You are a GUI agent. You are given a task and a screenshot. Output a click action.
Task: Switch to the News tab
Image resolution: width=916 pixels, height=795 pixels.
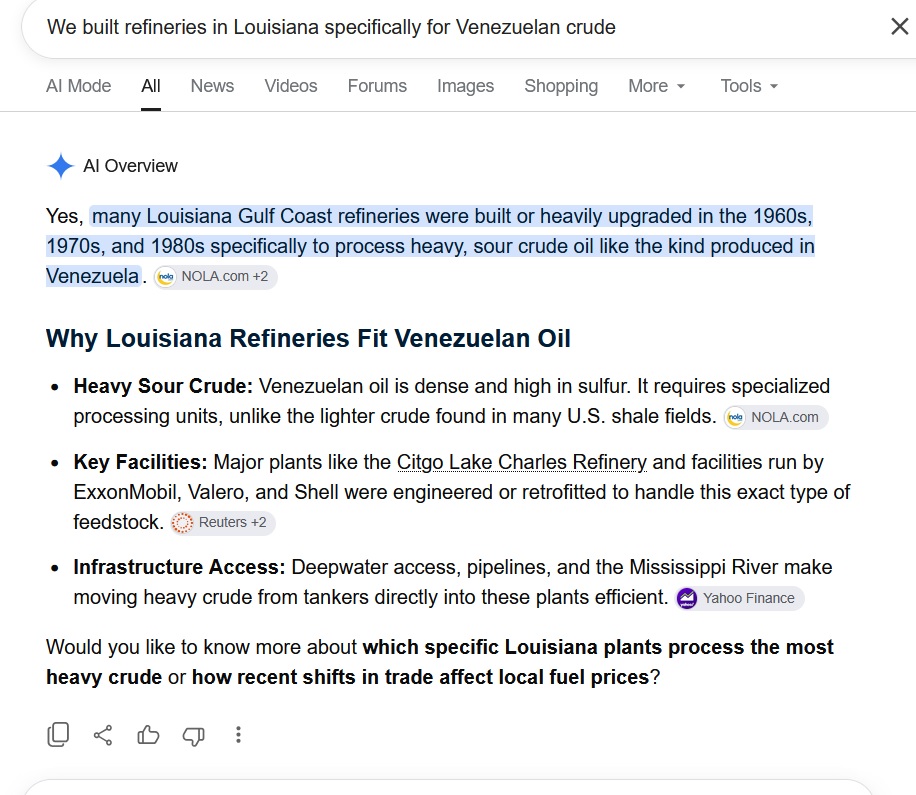click(212, 86)
